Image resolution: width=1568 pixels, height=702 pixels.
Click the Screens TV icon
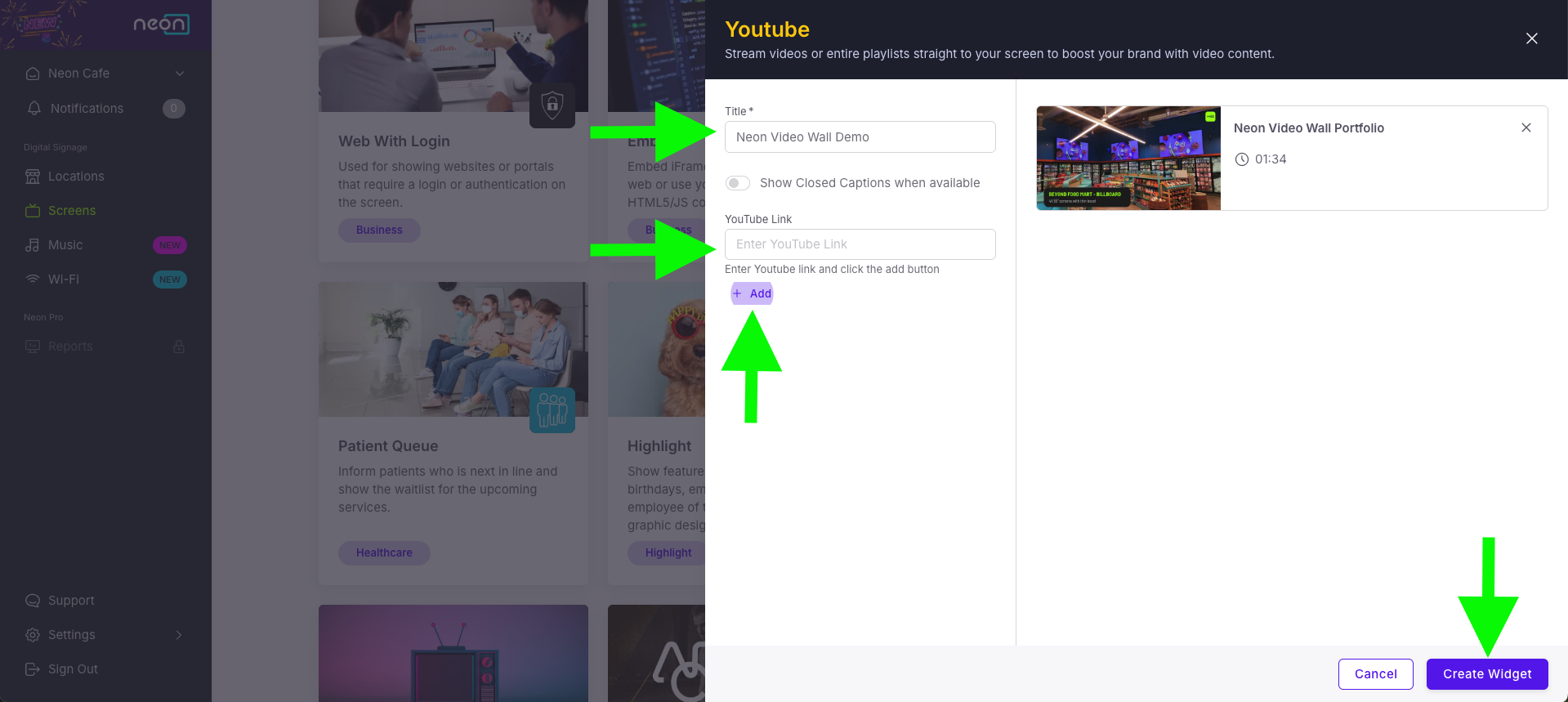pos(33,211)
